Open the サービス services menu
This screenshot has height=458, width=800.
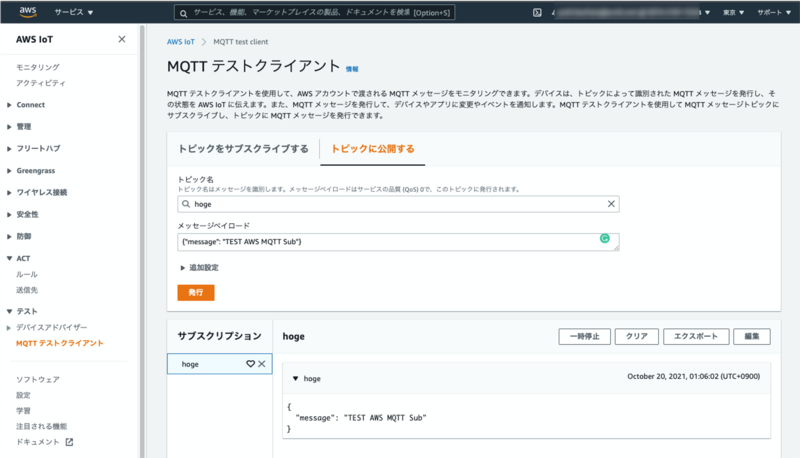tap(73, 12)
